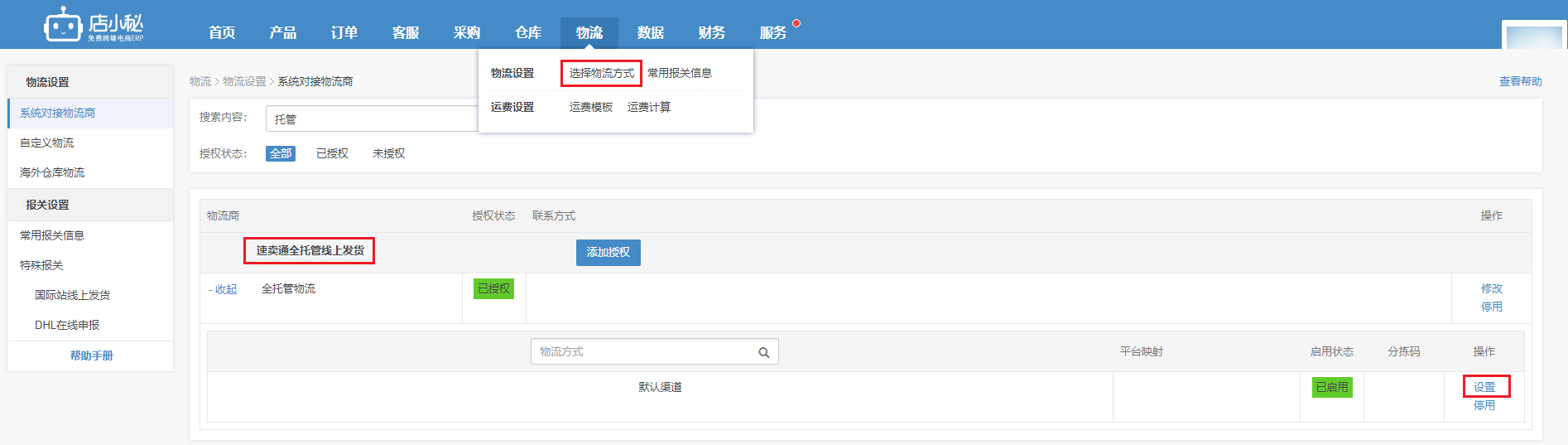Screen dimensions: 1568x445
Task: Select 系统对接物流商 in the sidebar
Action: point(90,113)
